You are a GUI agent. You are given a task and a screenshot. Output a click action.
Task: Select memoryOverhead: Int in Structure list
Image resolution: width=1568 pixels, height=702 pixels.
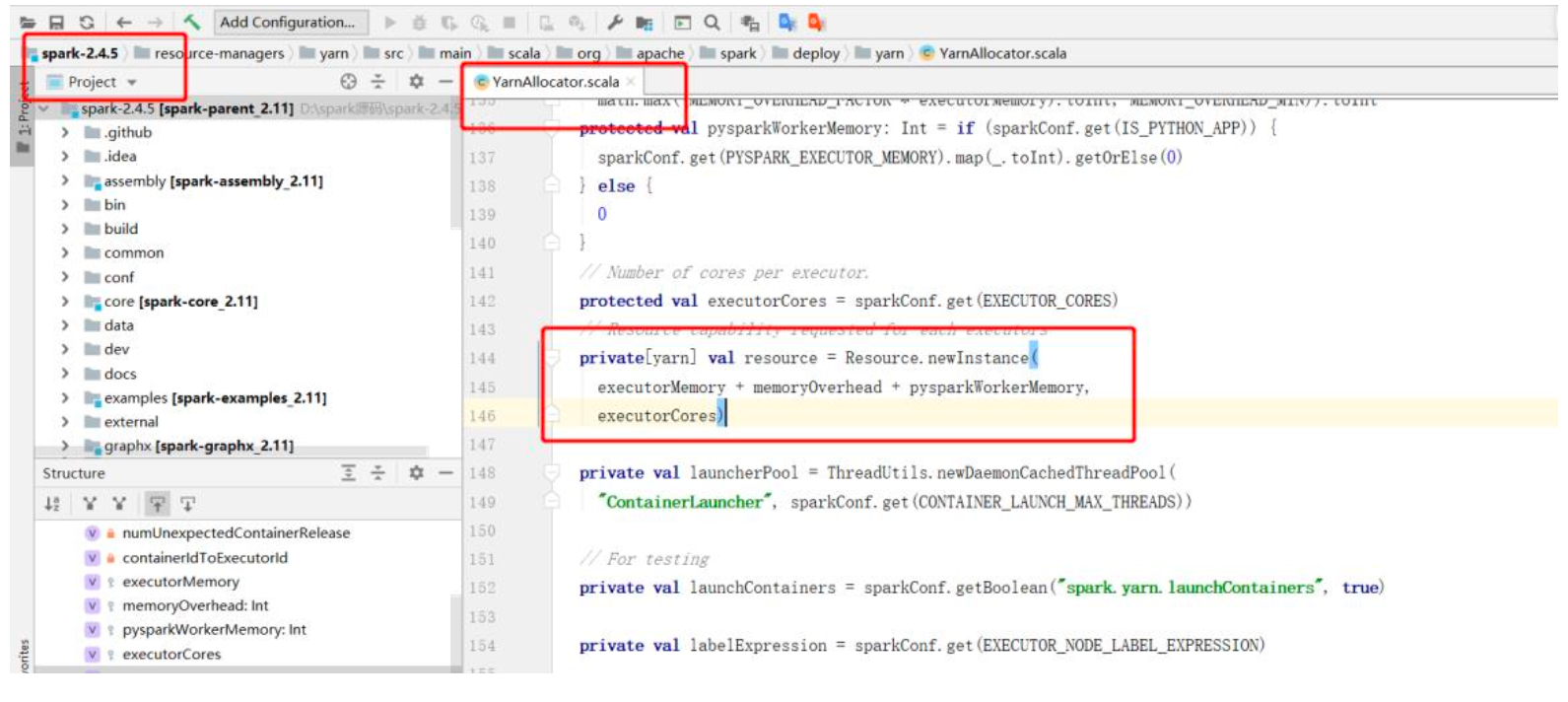(x=195, y=605)
